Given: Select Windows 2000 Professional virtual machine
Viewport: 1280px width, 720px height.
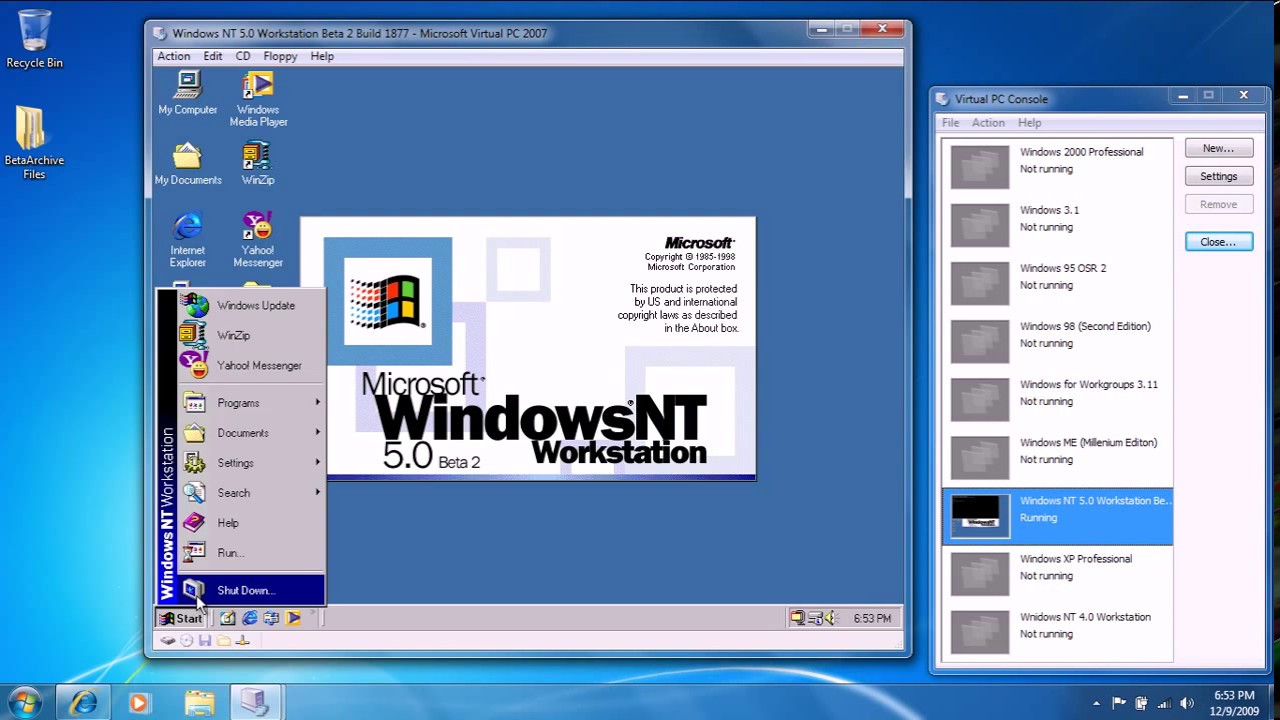Looking at the screenshot, I should coord(1057,166).
